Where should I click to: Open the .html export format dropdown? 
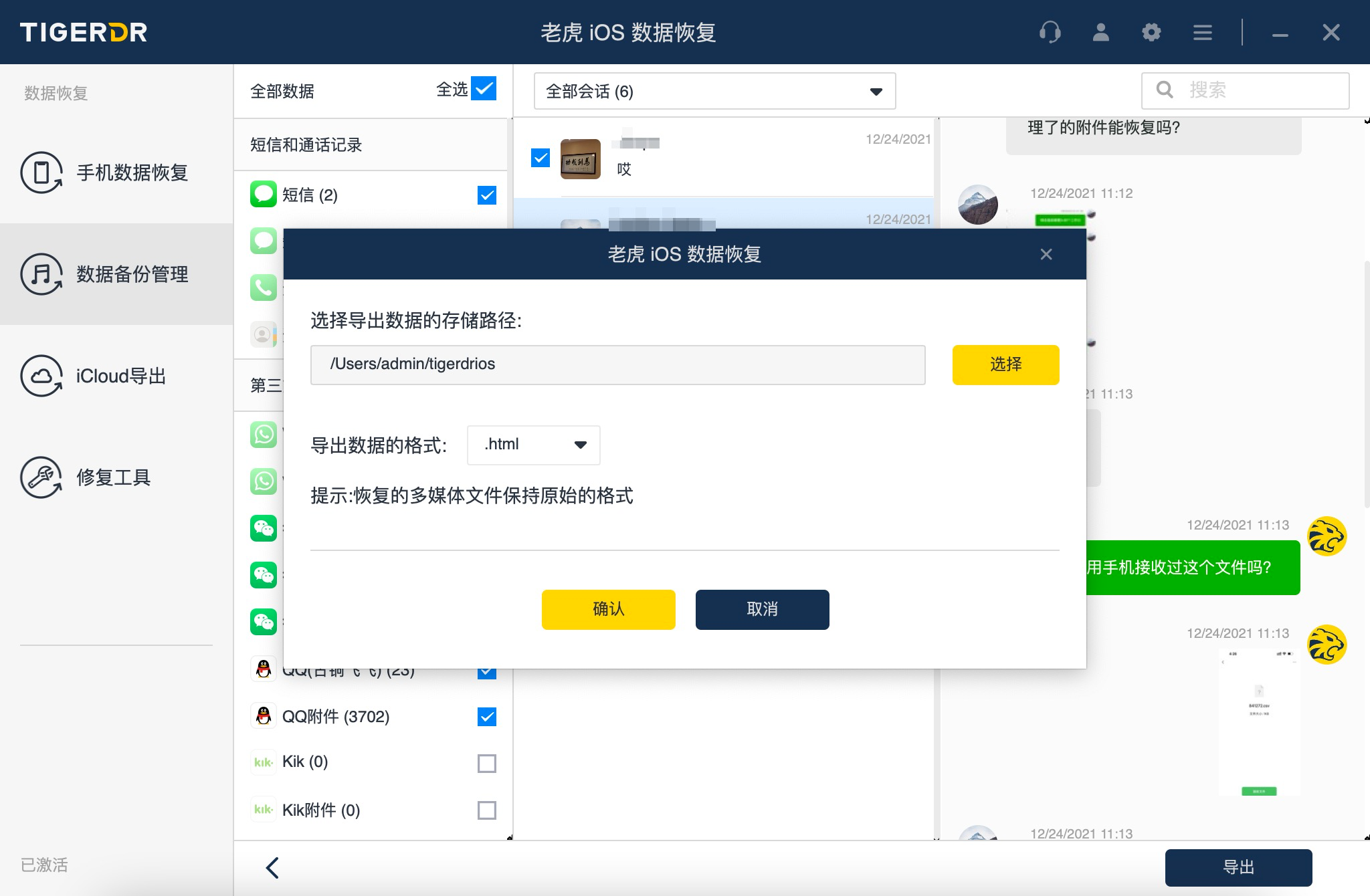click(x=533, y=445)
